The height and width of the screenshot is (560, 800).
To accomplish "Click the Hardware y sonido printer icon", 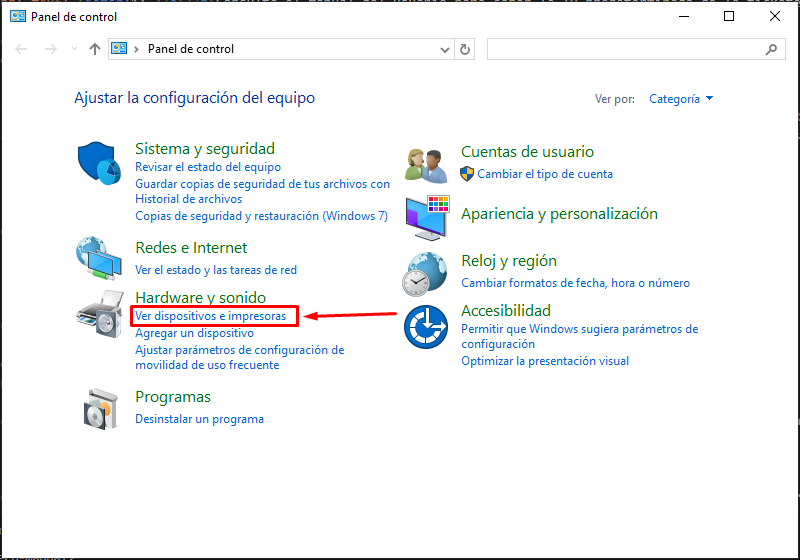I will [101, 314].
